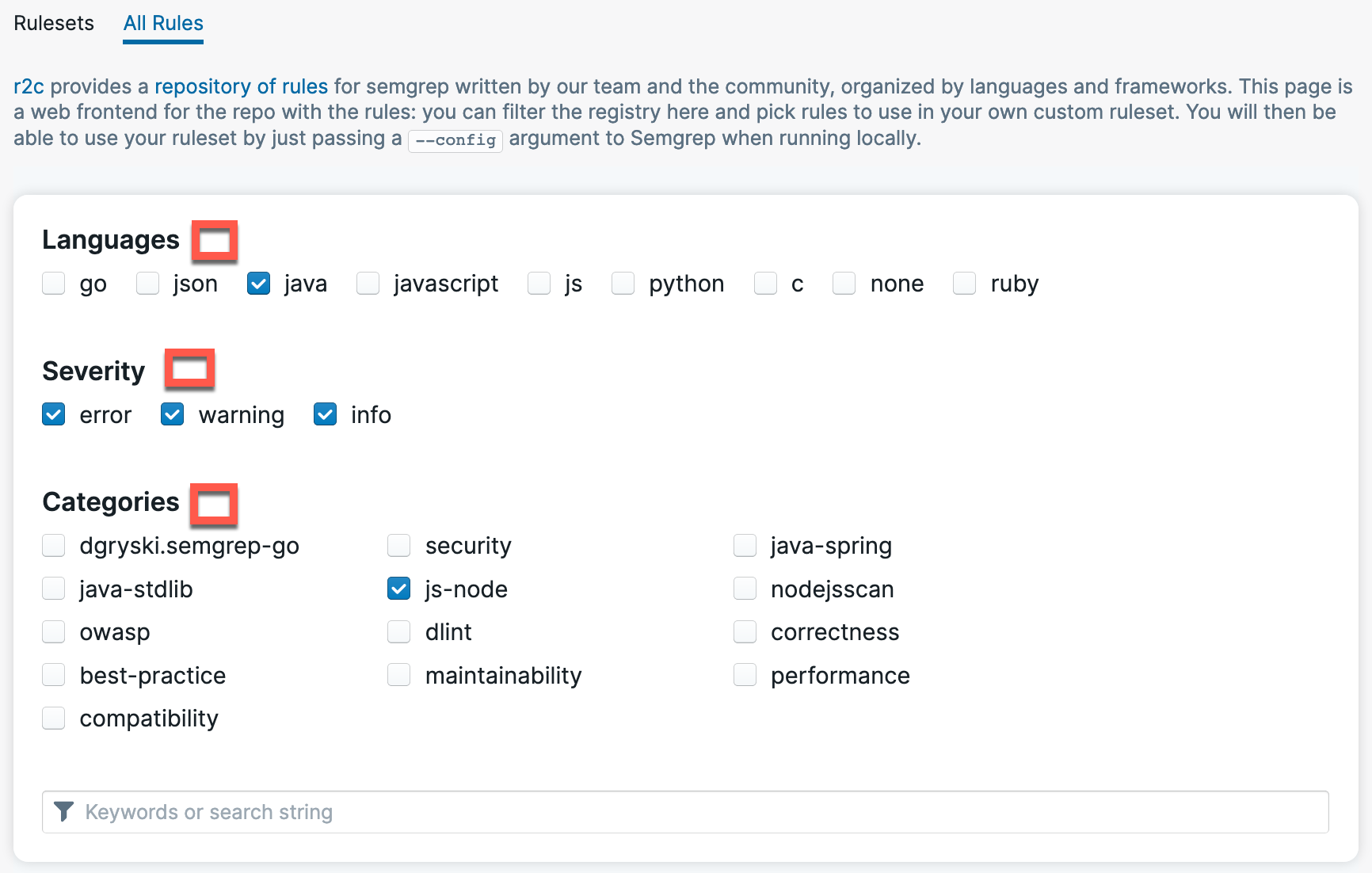Disable the error severity filter
1372x873 pixels.
click(53, 414)
